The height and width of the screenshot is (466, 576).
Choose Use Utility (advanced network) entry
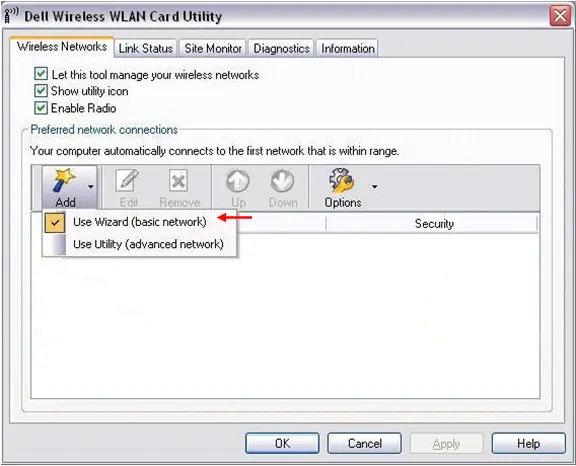[148, 244]
